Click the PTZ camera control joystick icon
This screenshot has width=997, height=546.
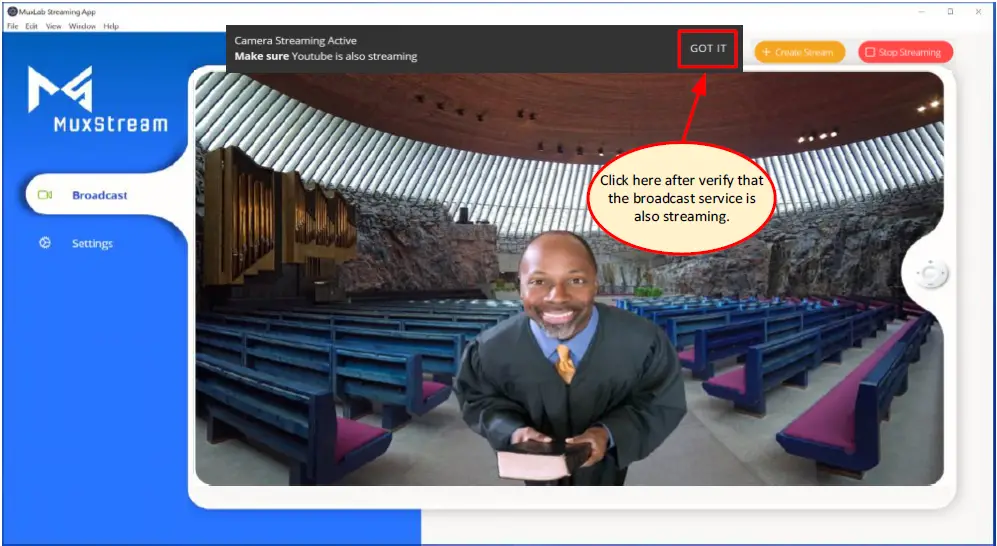point(932,274)
